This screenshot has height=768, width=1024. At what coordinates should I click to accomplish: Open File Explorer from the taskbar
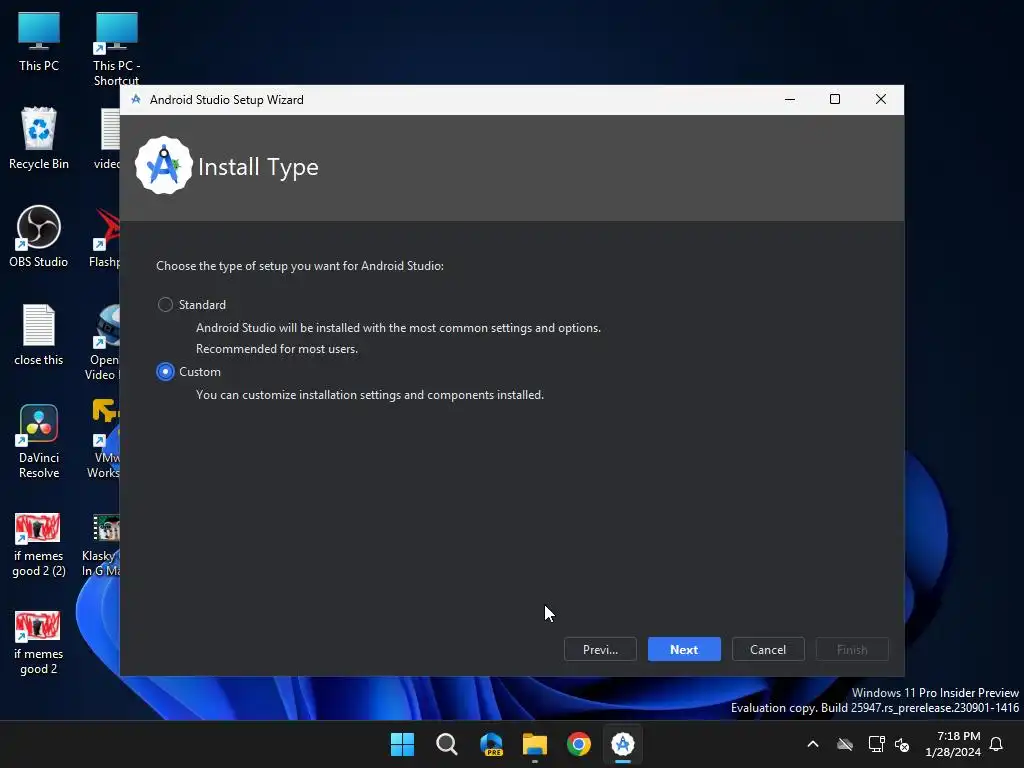click(535, 744)
